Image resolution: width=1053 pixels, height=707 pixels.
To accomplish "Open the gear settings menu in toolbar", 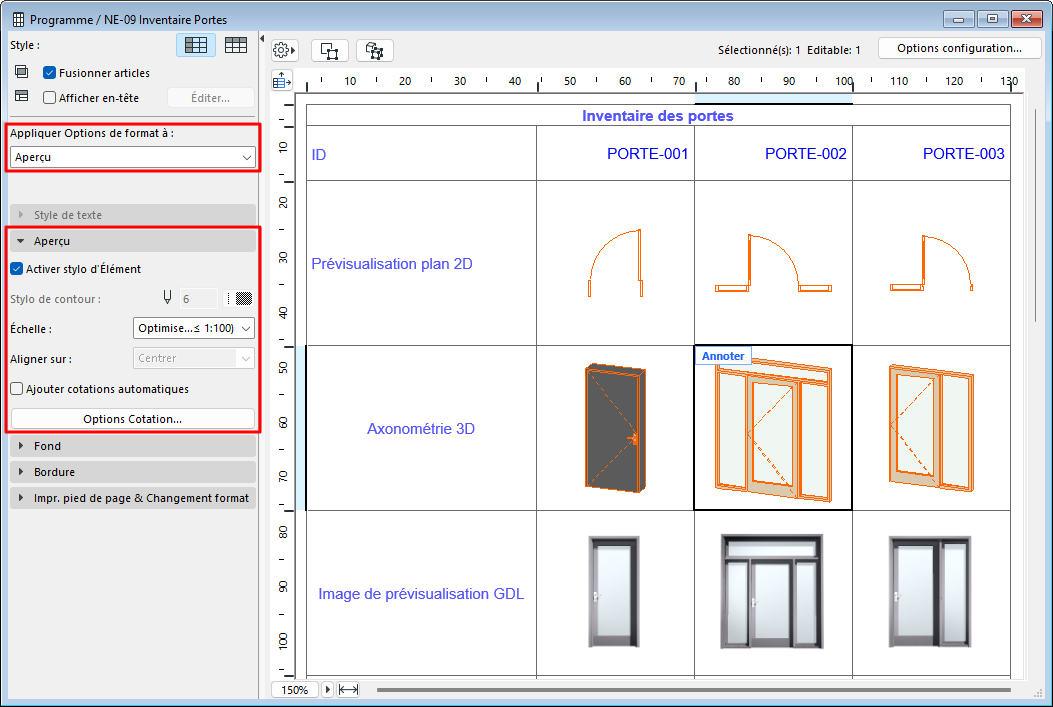I will click(x=285, y=50).
